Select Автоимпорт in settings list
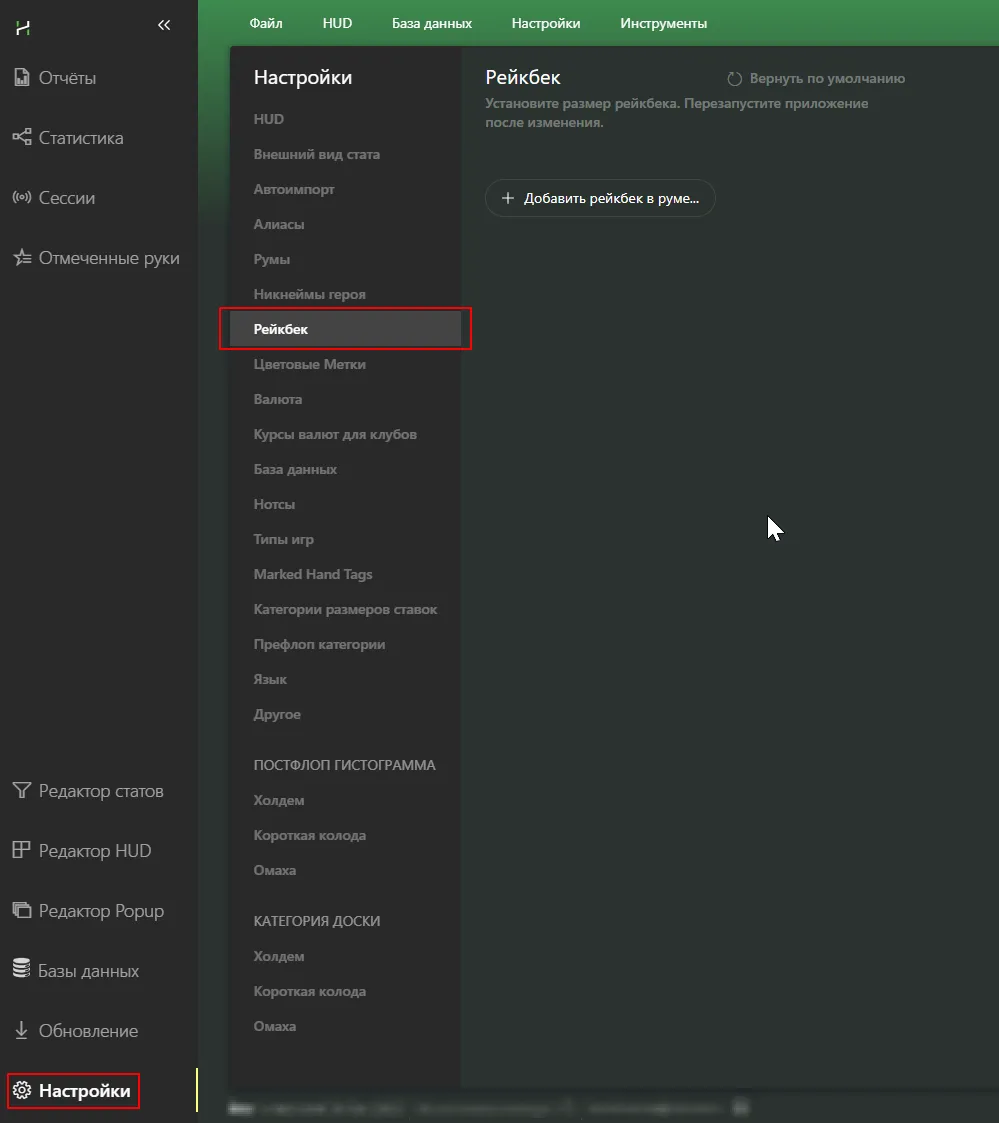 point(294,190)
